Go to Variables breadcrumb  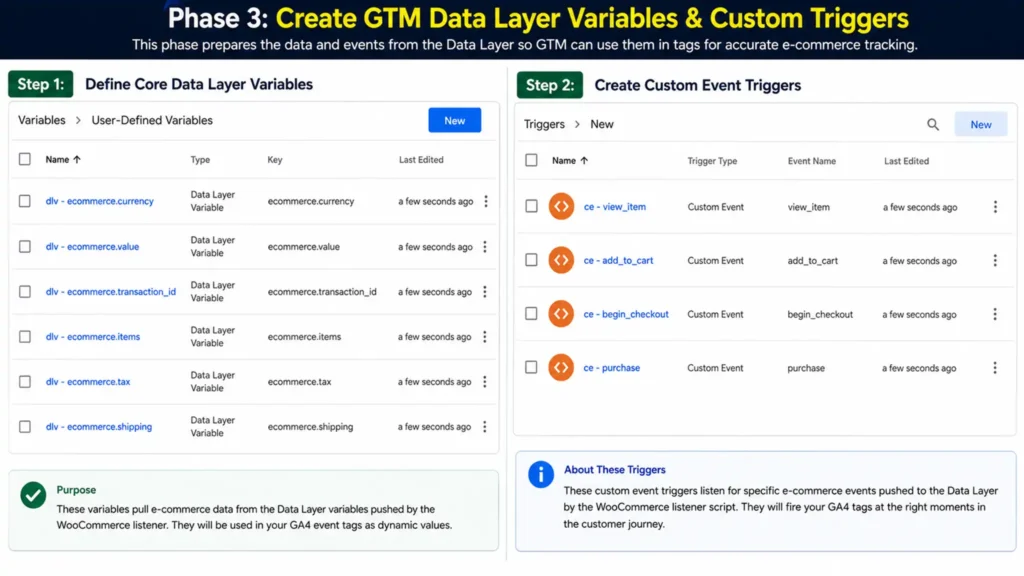[42, 120]
